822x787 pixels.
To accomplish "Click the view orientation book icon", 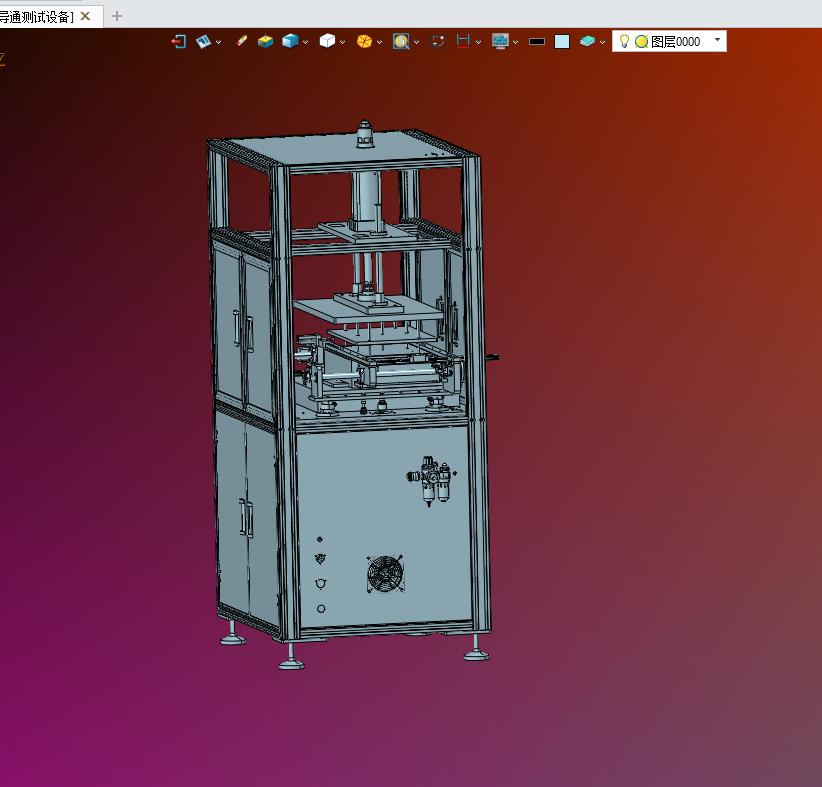I will coord(203,41).
